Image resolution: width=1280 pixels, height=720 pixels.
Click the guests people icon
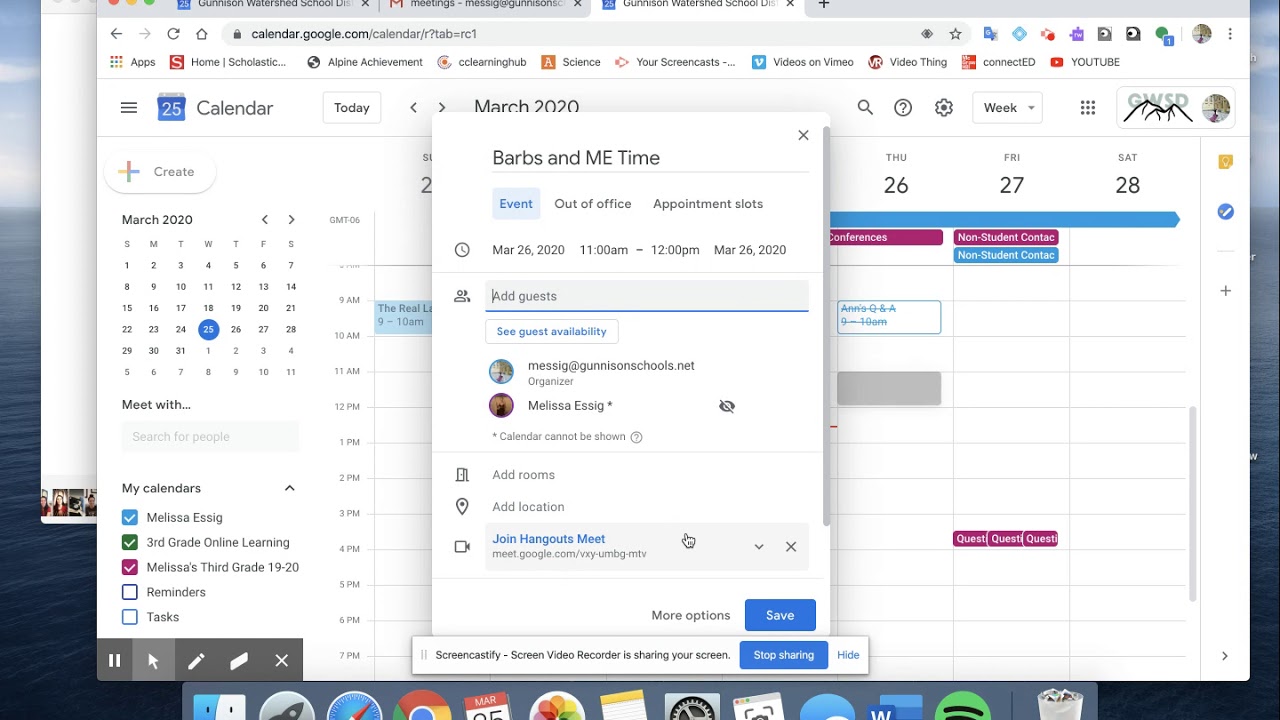pos(462,296)
